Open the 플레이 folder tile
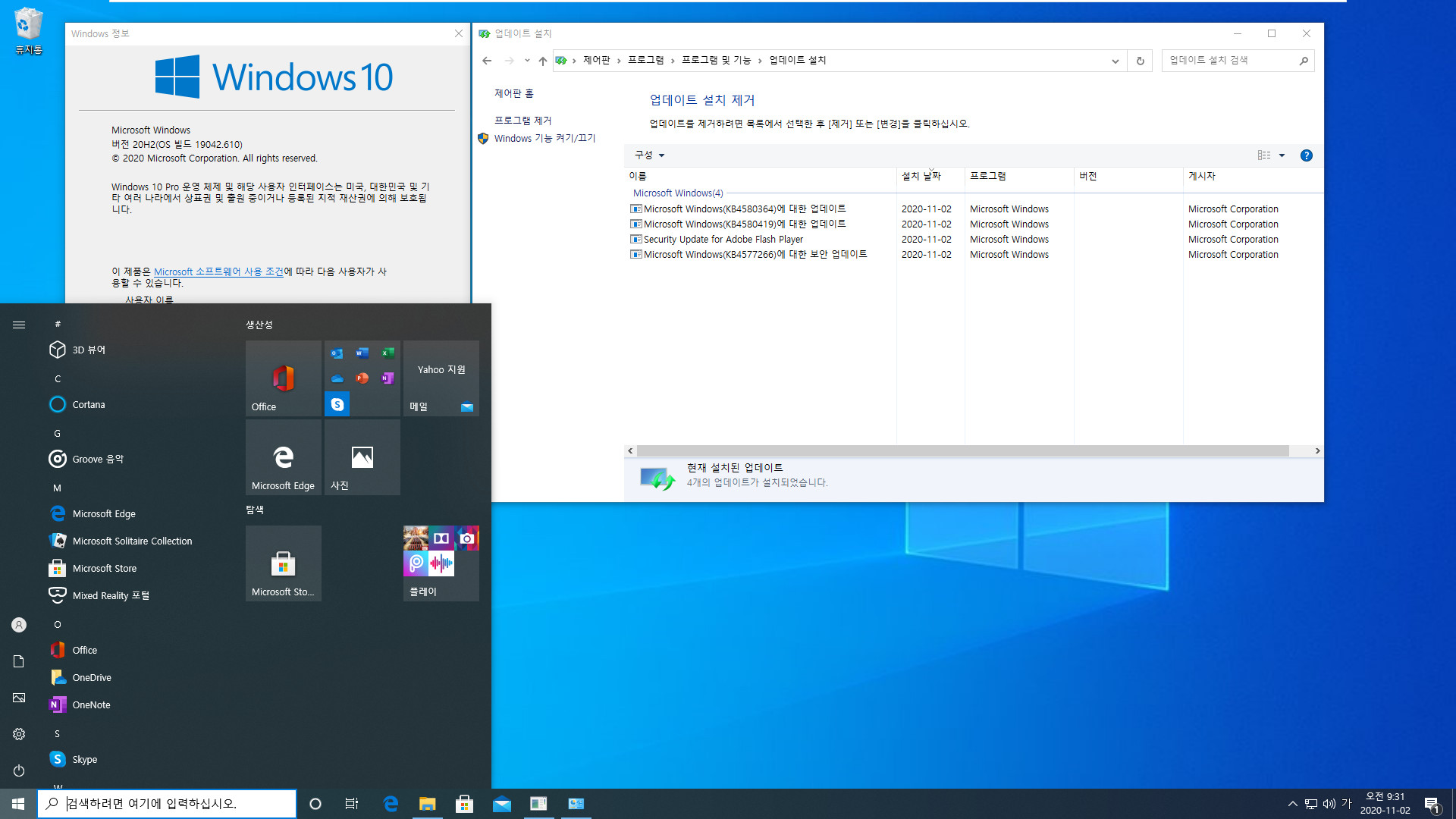Image resolution: width=1456 pixels, height=819 pixels. coord(441,563)
